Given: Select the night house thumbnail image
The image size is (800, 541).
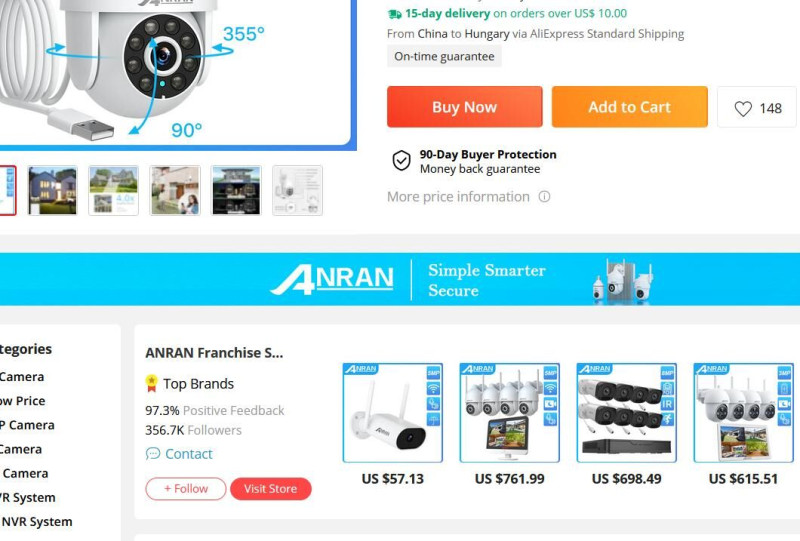Looking at the screenshot, I should (53, 190).
